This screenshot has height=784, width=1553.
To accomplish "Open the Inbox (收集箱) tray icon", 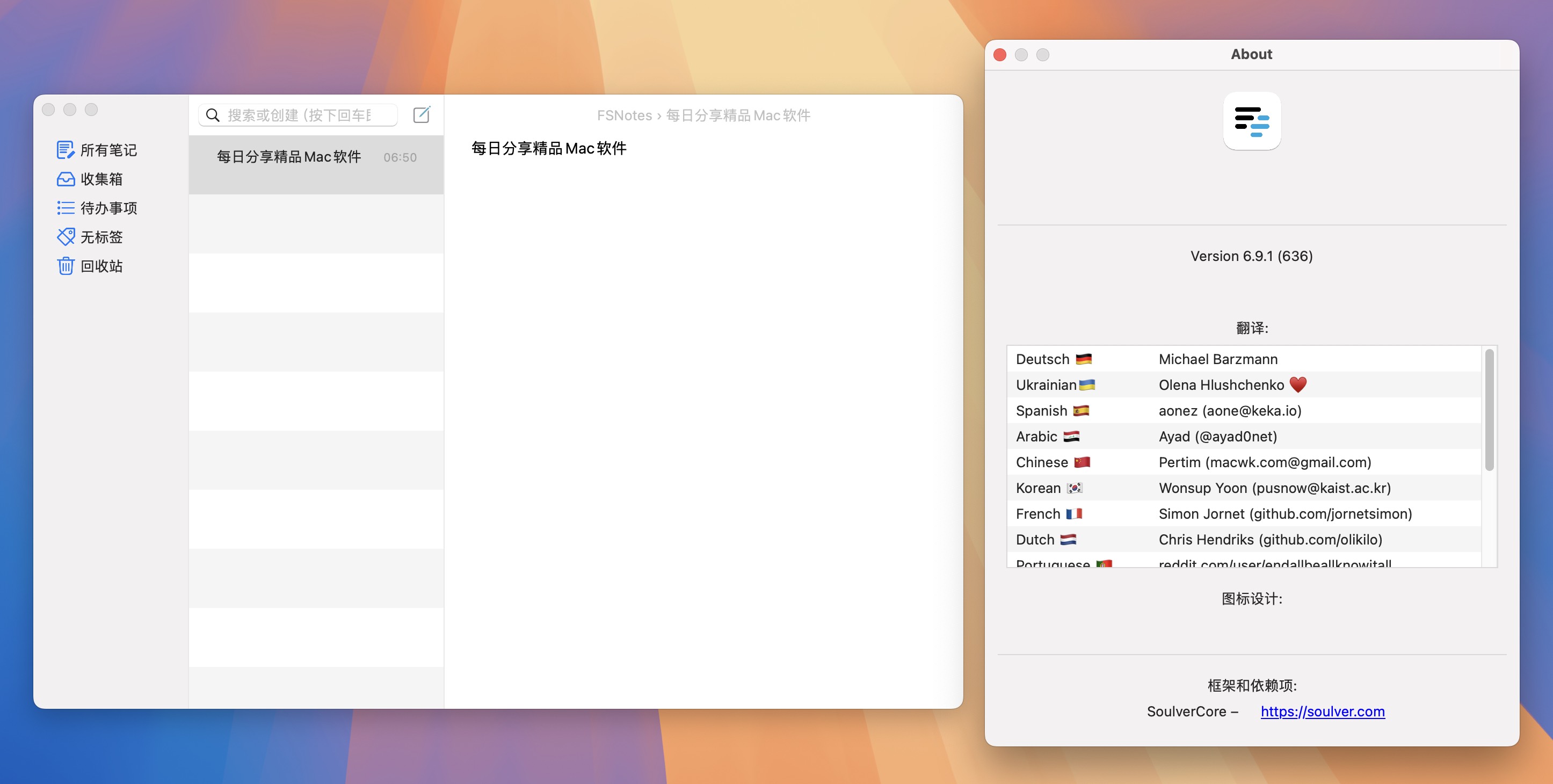I will click(x=65, y=179).
